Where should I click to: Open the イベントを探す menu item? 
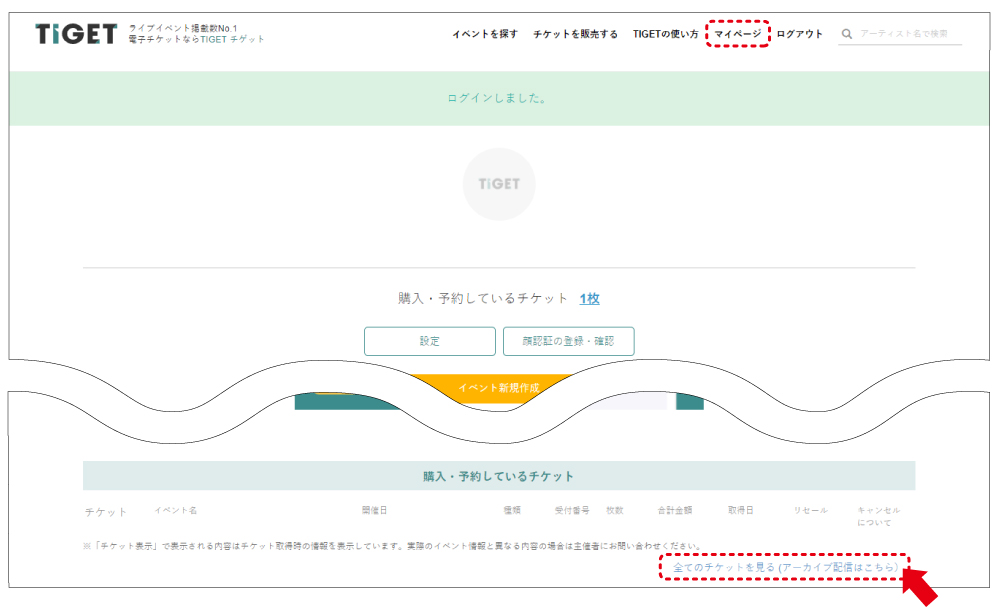click(485, 34)
